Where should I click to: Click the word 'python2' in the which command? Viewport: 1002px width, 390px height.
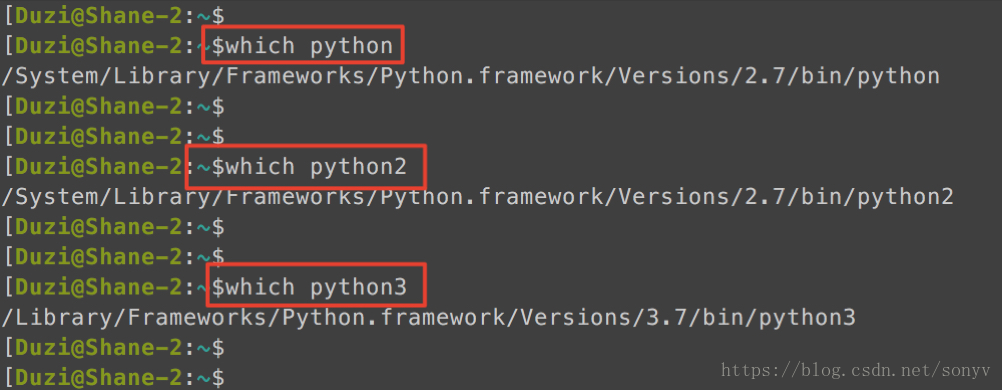click(x=358, y=166)
